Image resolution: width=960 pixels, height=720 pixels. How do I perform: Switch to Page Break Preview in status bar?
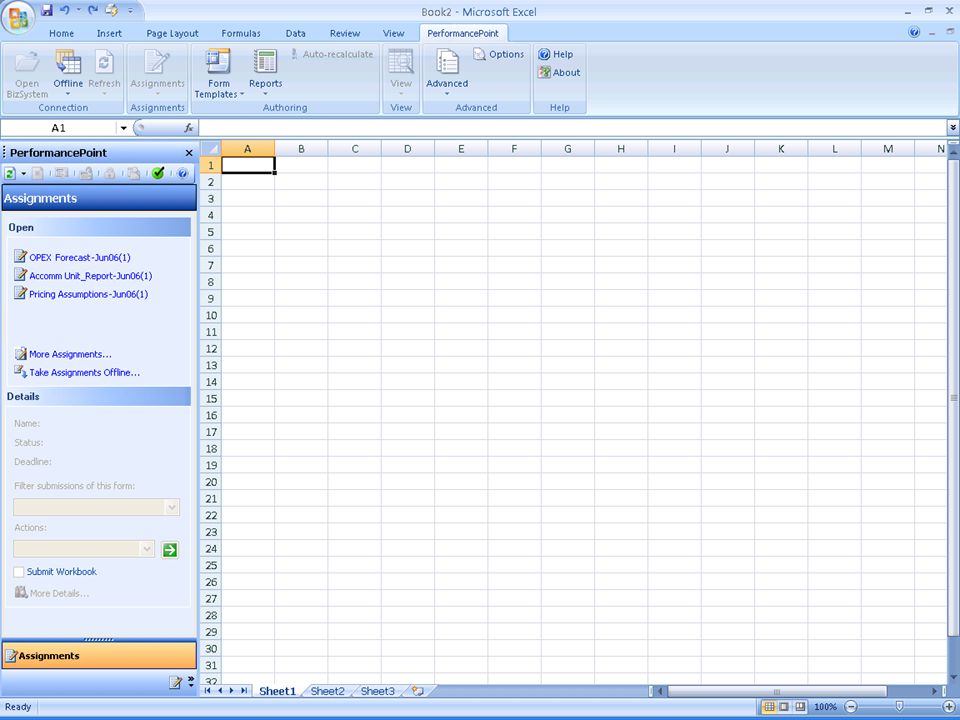tap(800, 707)
